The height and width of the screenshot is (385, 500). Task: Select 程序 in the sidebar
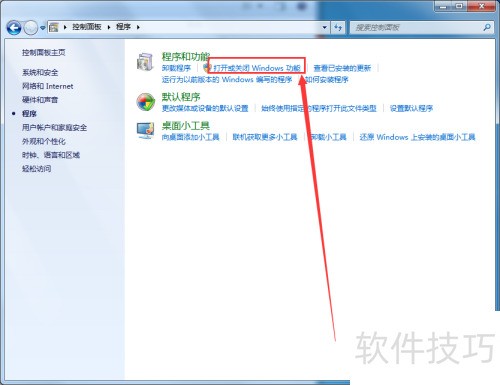[29, 114]
